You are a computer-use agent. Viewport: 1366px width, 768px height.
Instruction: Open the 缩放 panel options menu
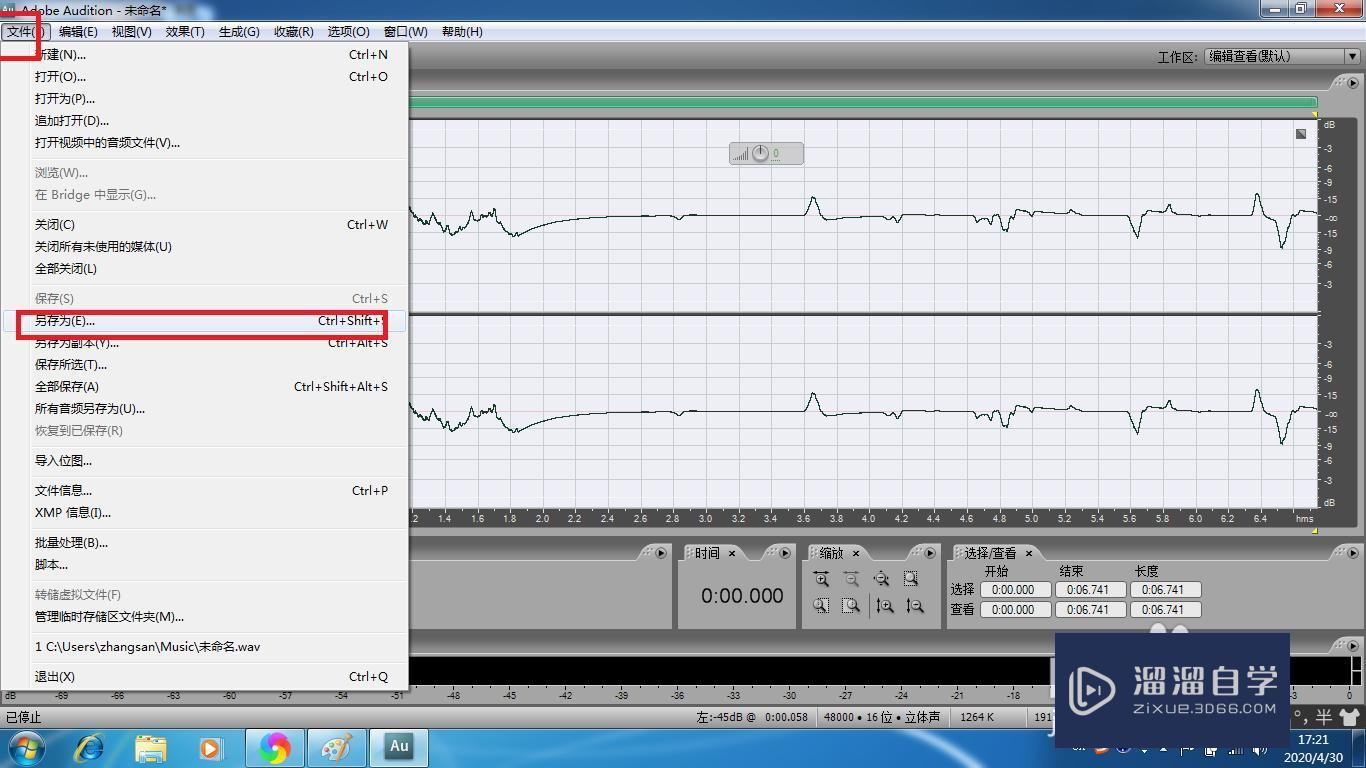[x=930, y=553]
